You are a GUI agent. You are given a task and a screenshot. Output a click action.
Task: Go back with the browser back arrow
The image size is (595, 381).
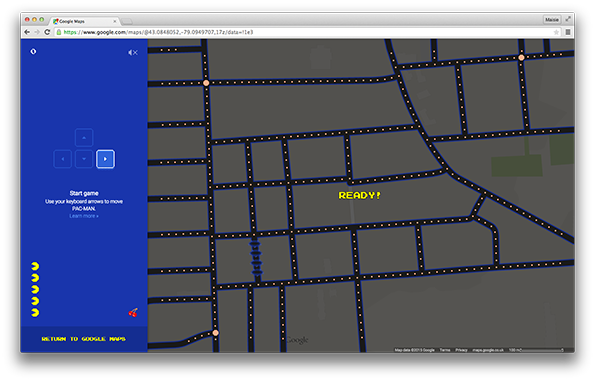click(x=27, y=32)
